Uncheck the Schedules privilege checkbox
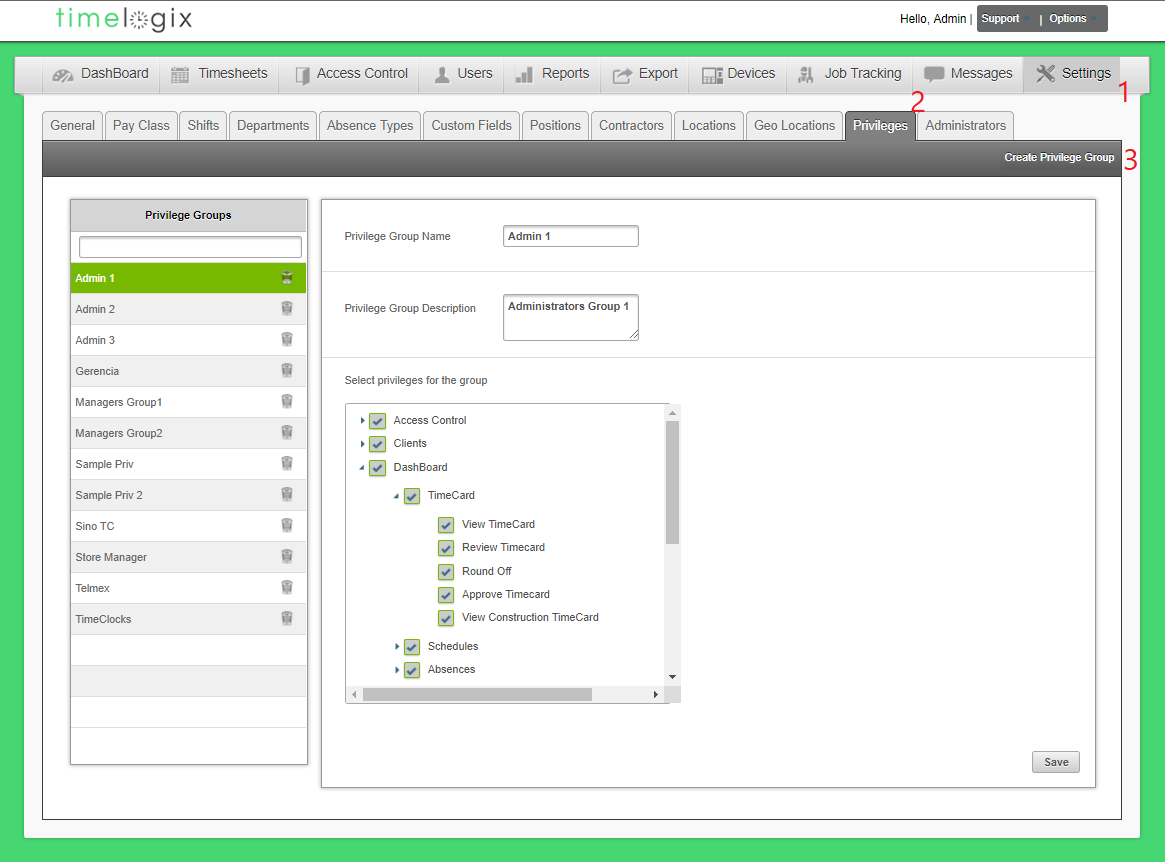The image size is (1169, 864). [x=412, y=647]
